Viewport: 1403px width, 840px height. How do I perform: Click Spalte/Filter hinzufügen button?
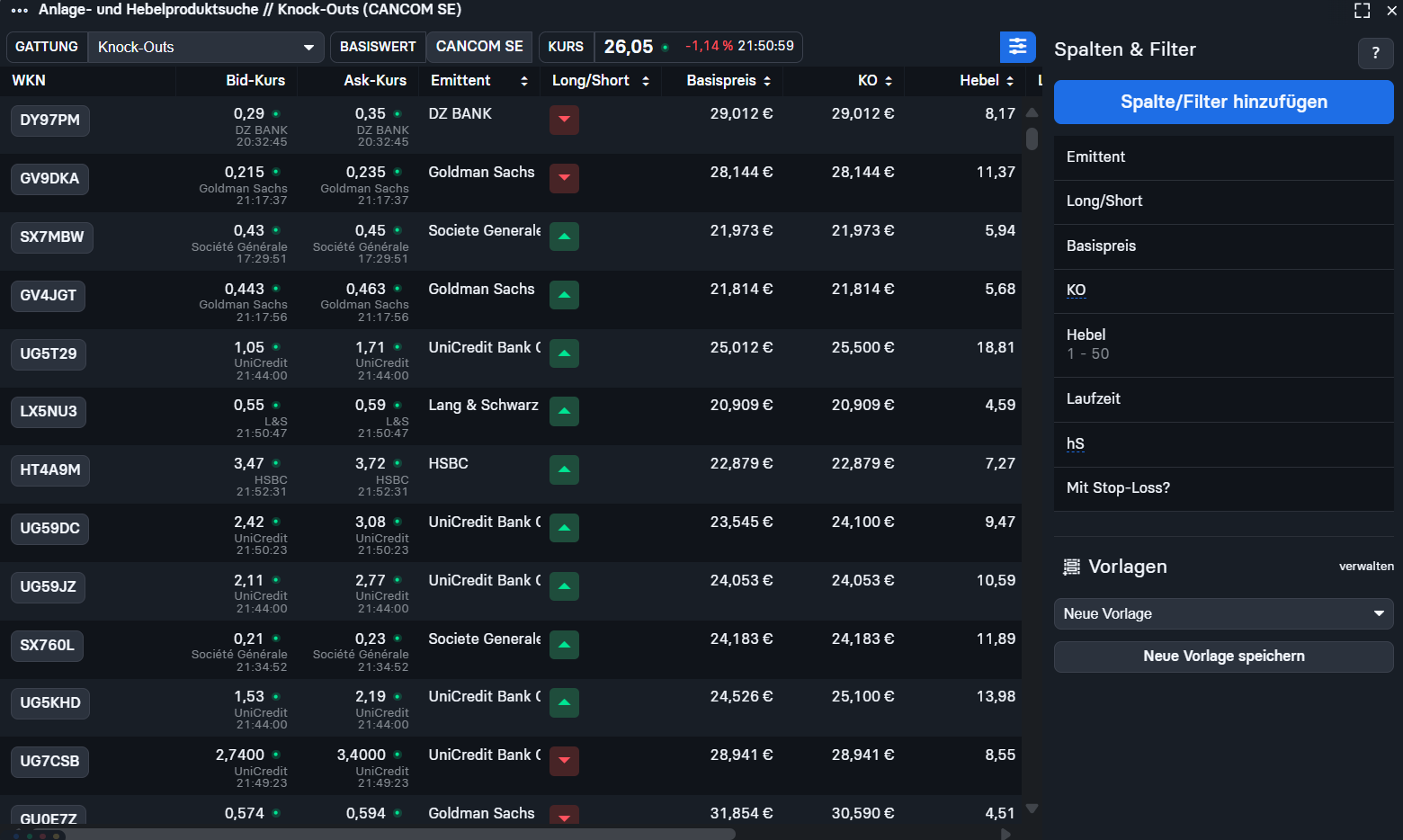click(x=1223, y=102)
